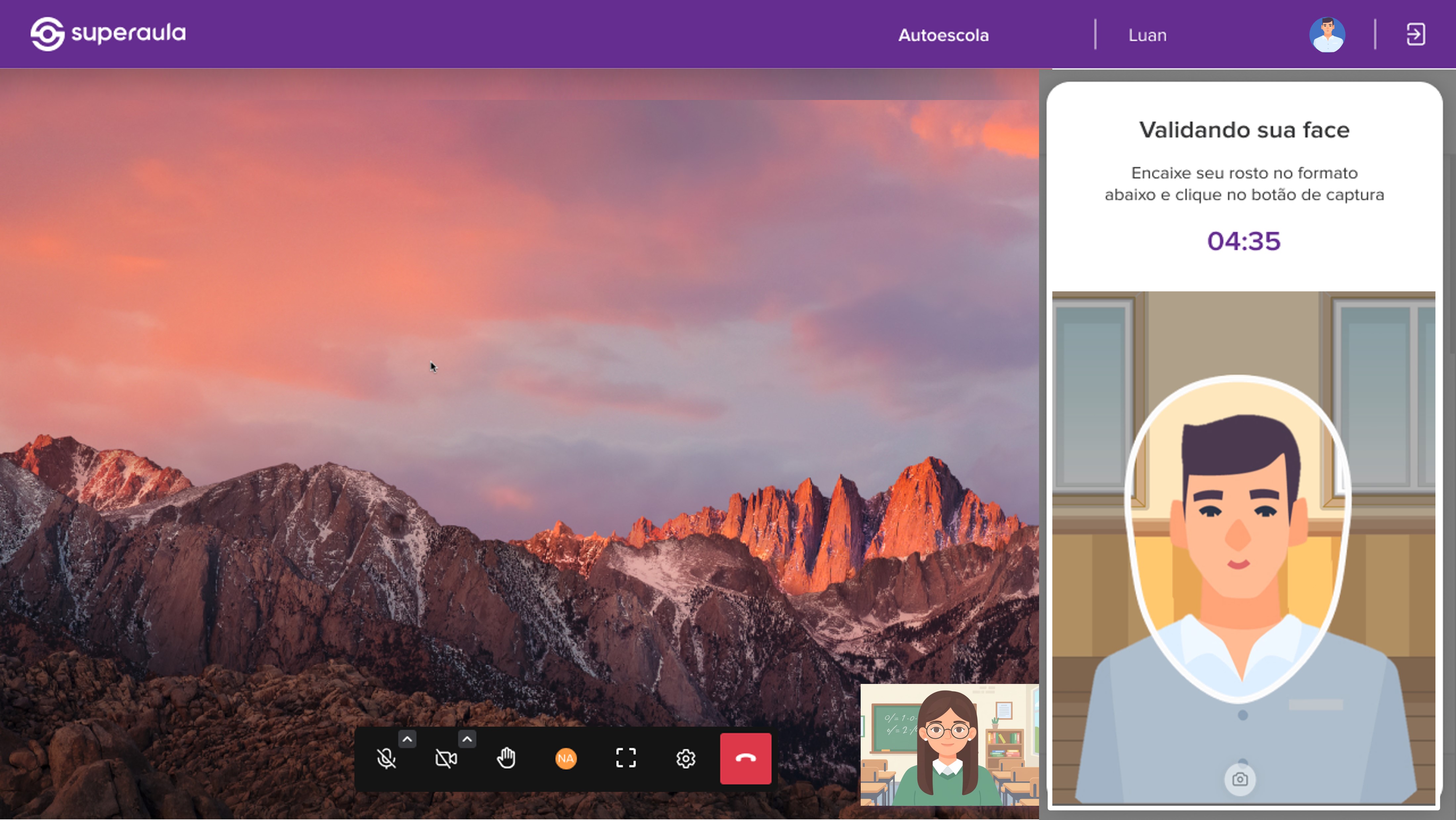Expand the microphone options chevron
Viewport: 1456px width, 820px height.
point(407,739)
